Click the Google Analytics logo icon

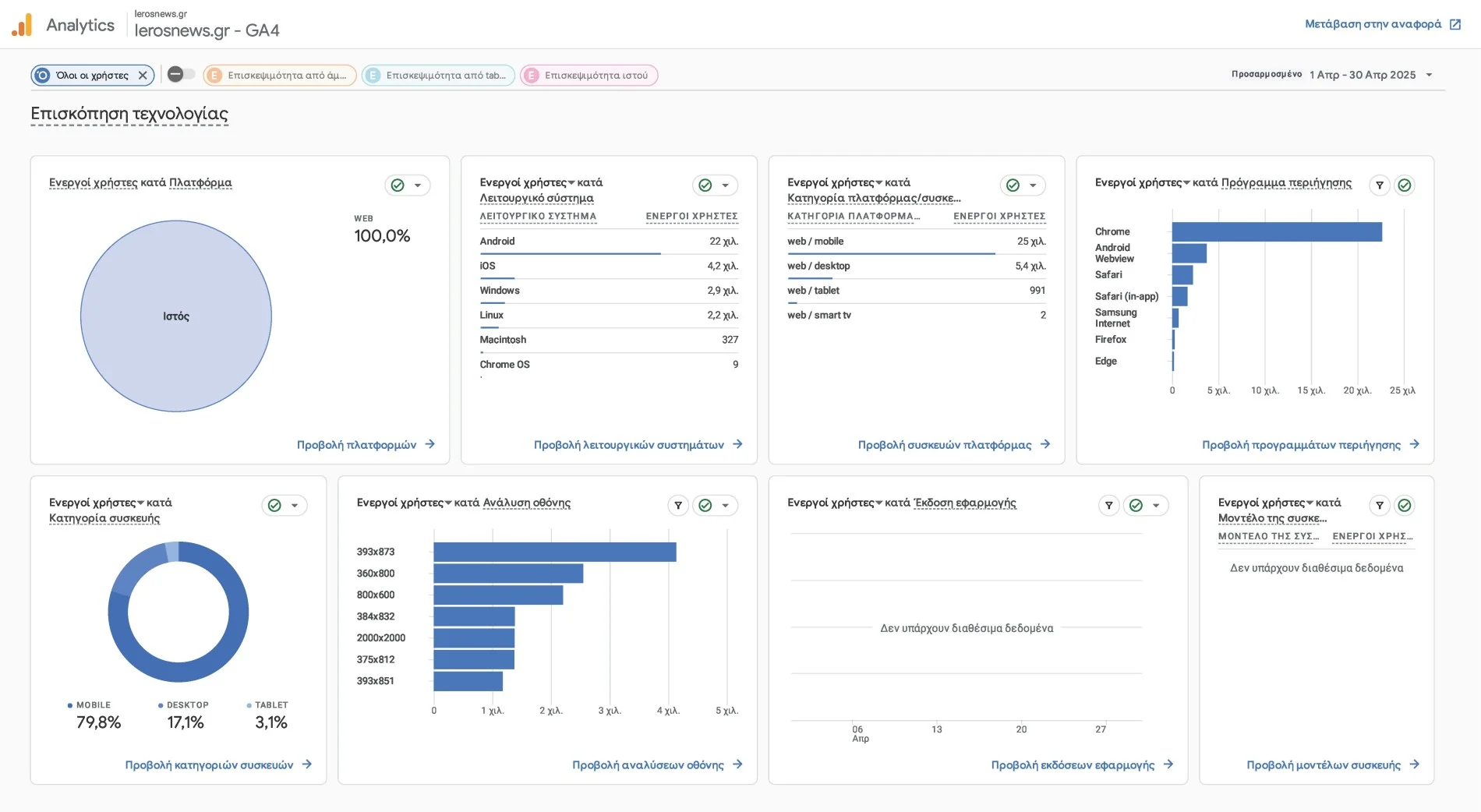(x=22, y=25)
